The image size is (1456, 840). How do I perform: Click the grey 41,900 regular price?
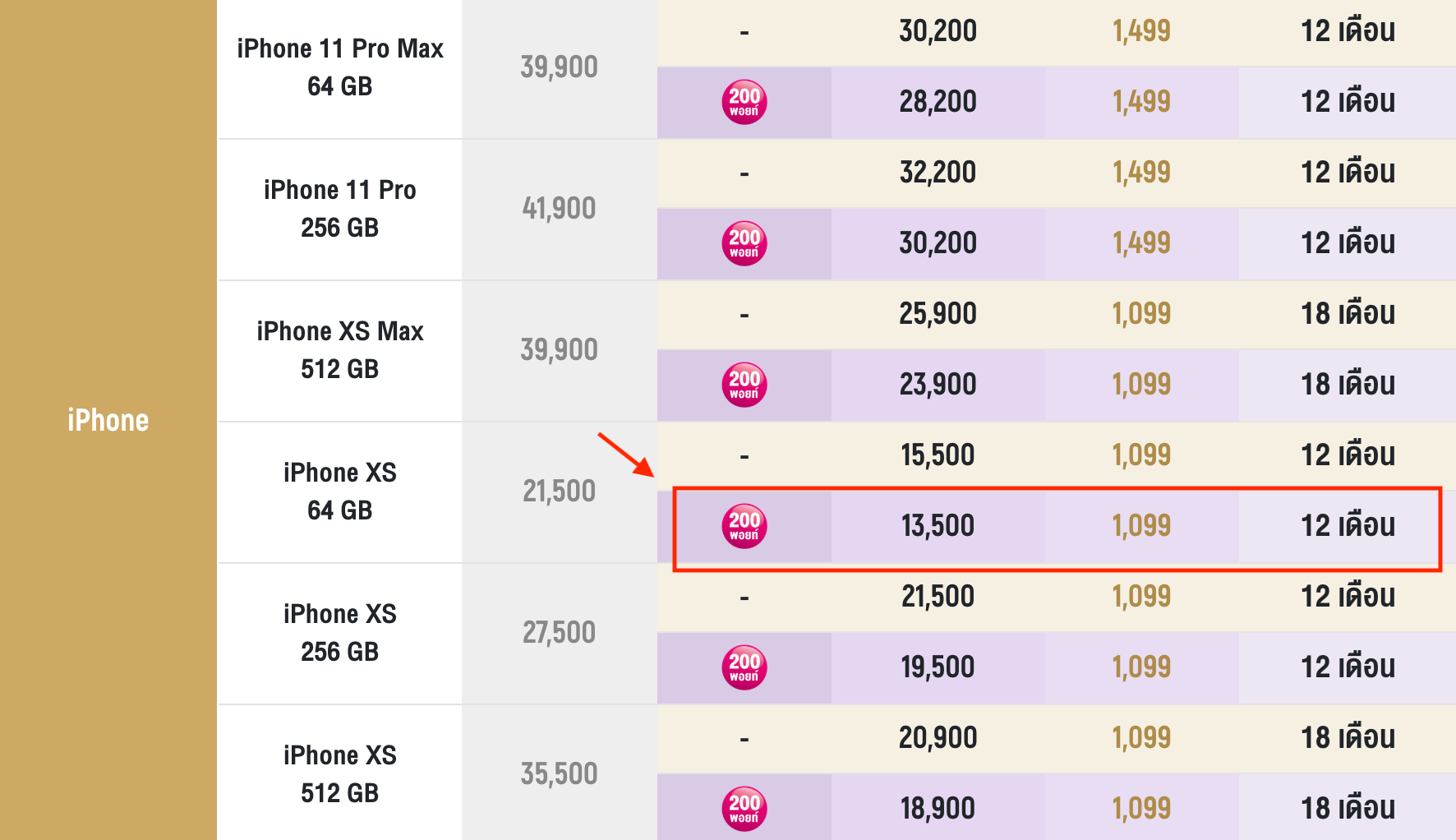pos(559,209)
